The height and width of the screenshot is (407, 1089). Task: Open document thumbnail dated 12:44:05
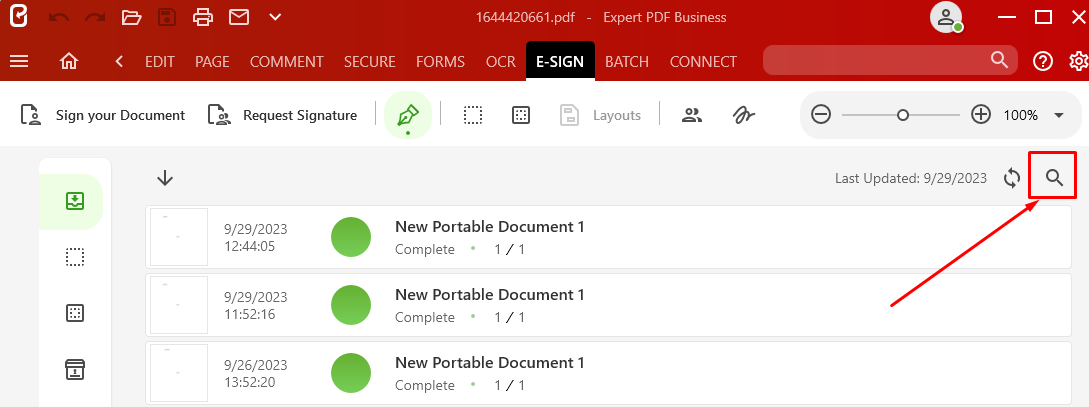click(x=179, y=237)
